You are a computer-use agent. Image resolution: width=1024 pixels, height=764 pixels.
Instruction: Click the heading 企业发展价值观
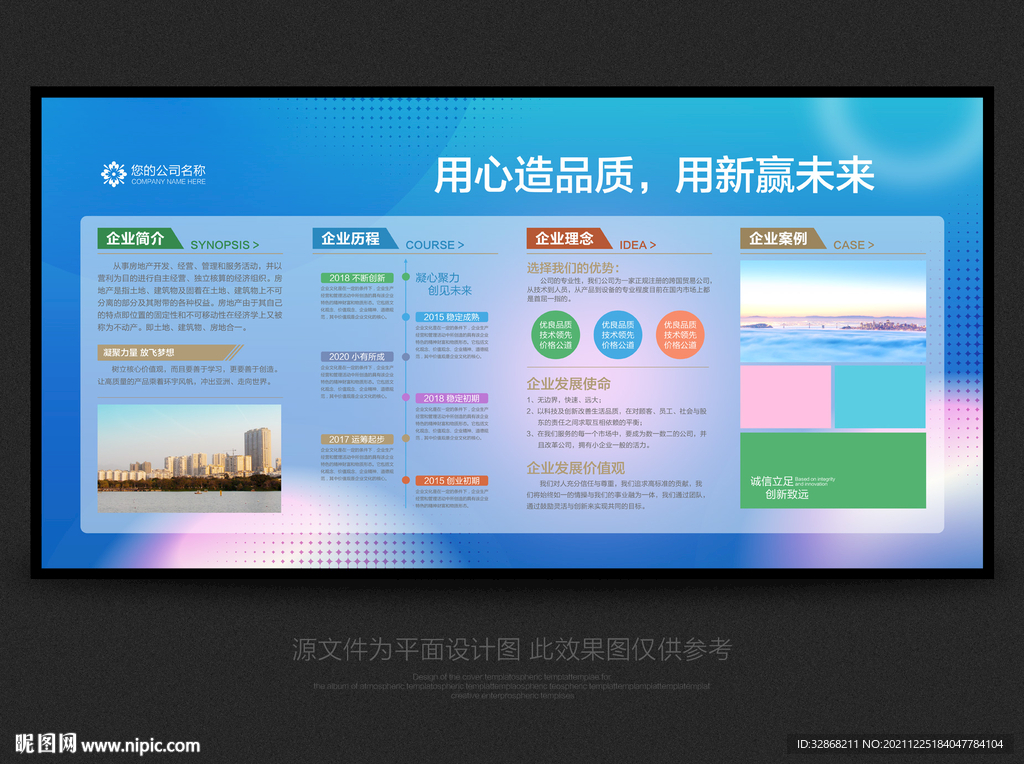pos(576,468)
